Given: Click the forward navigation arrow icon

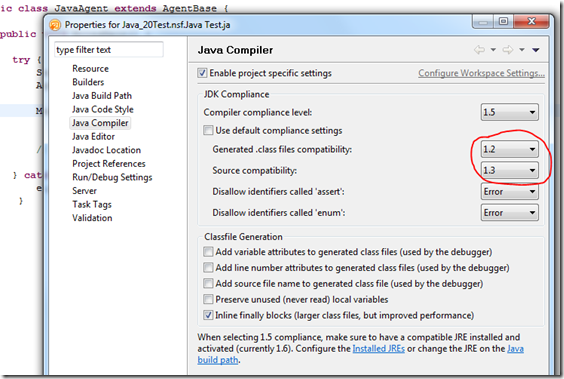Looking at the screenshot, I should tap(508, 50).
